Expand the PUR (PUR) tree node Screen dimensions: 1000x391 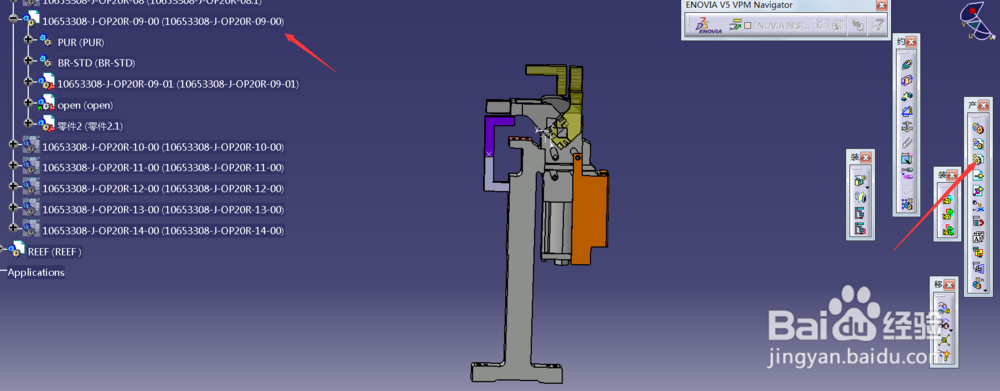pos(27,40)
